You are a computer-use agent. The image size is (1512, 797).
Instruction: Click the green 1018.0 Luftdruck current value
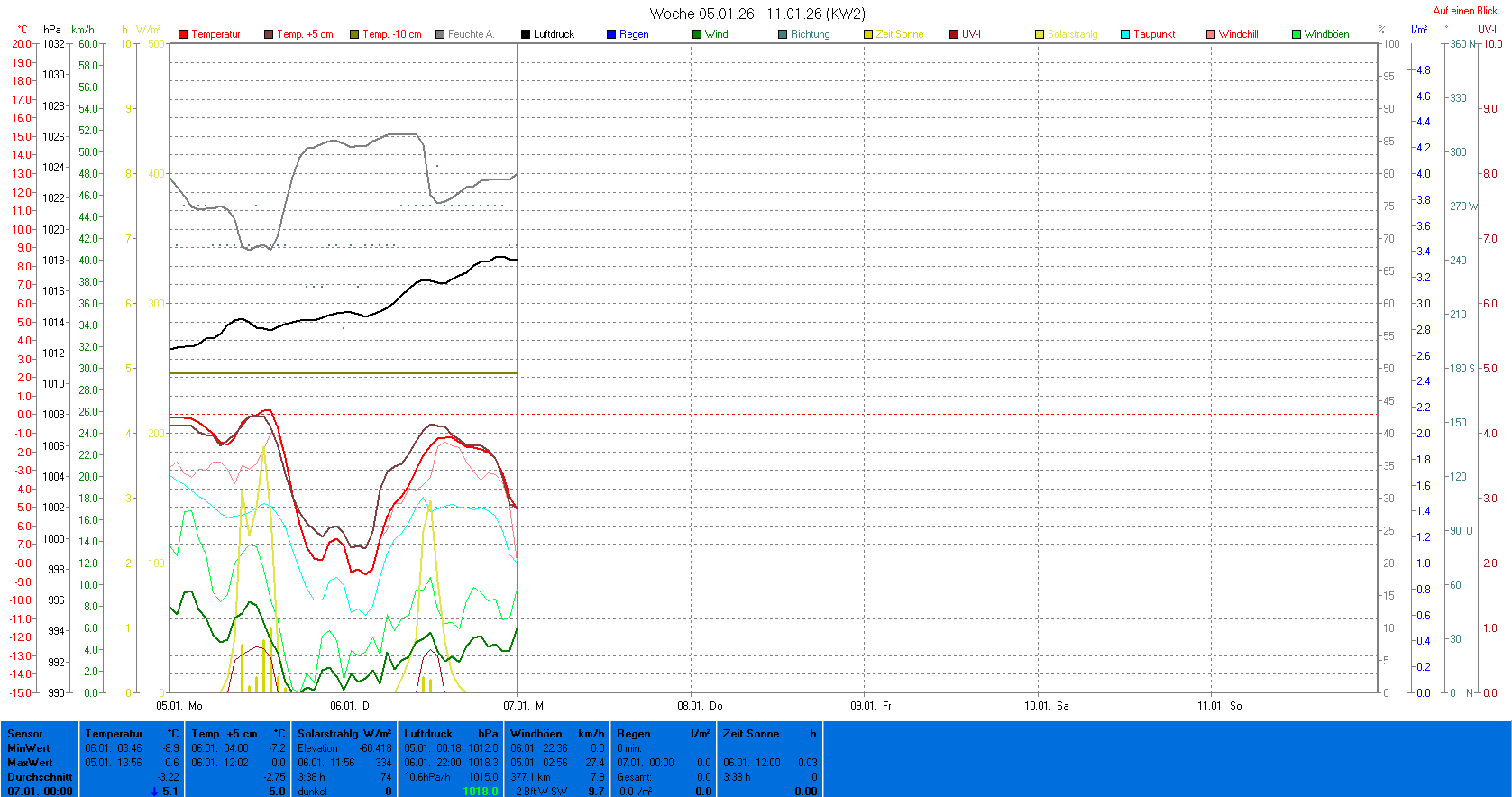tap(480, 791)
